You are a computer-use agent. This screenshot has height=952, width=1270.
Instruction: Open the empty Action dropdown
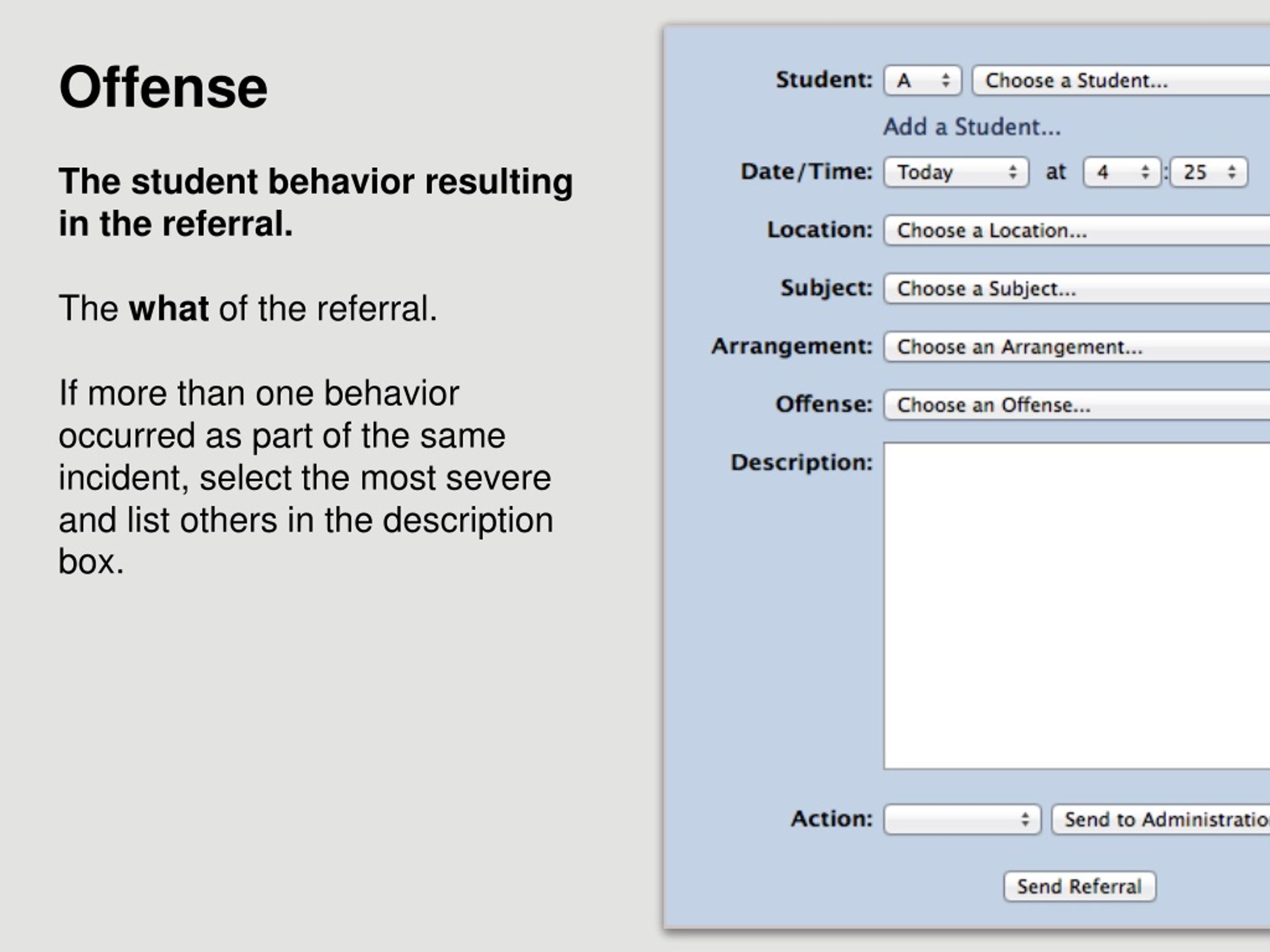click(x=962, y=820)
